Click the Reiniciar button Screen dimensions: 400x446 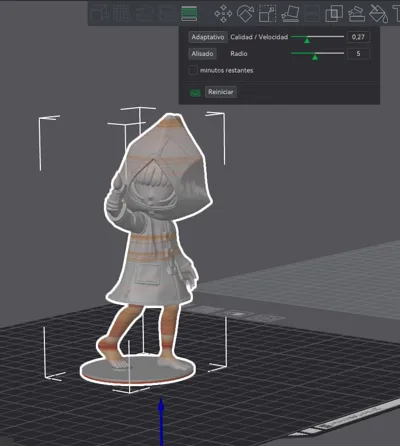pyautogui.click(x=221, y=92)
